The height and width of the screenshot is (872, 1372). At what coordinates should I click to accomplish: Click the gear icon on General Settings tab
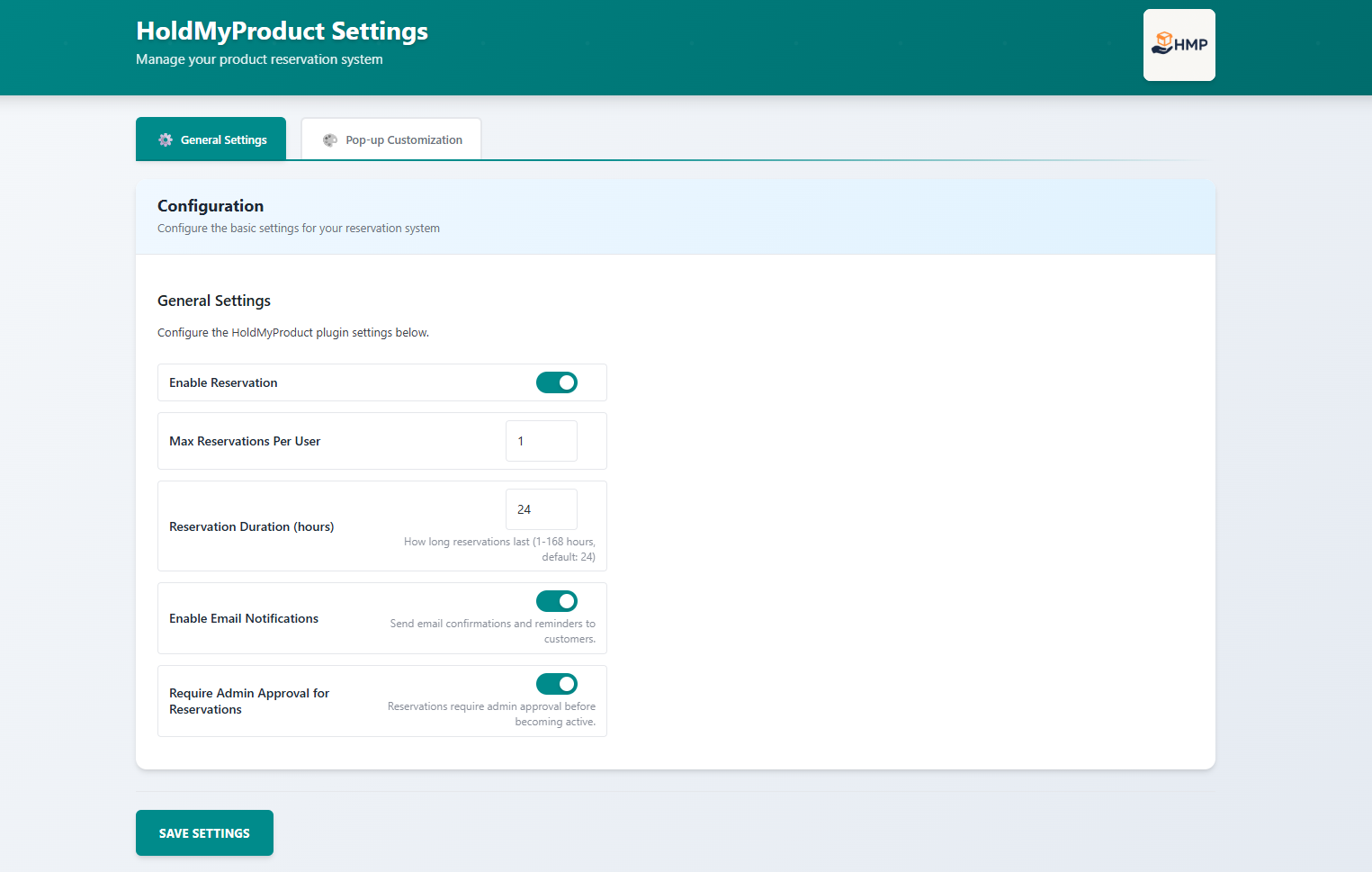tap(166, 139)
